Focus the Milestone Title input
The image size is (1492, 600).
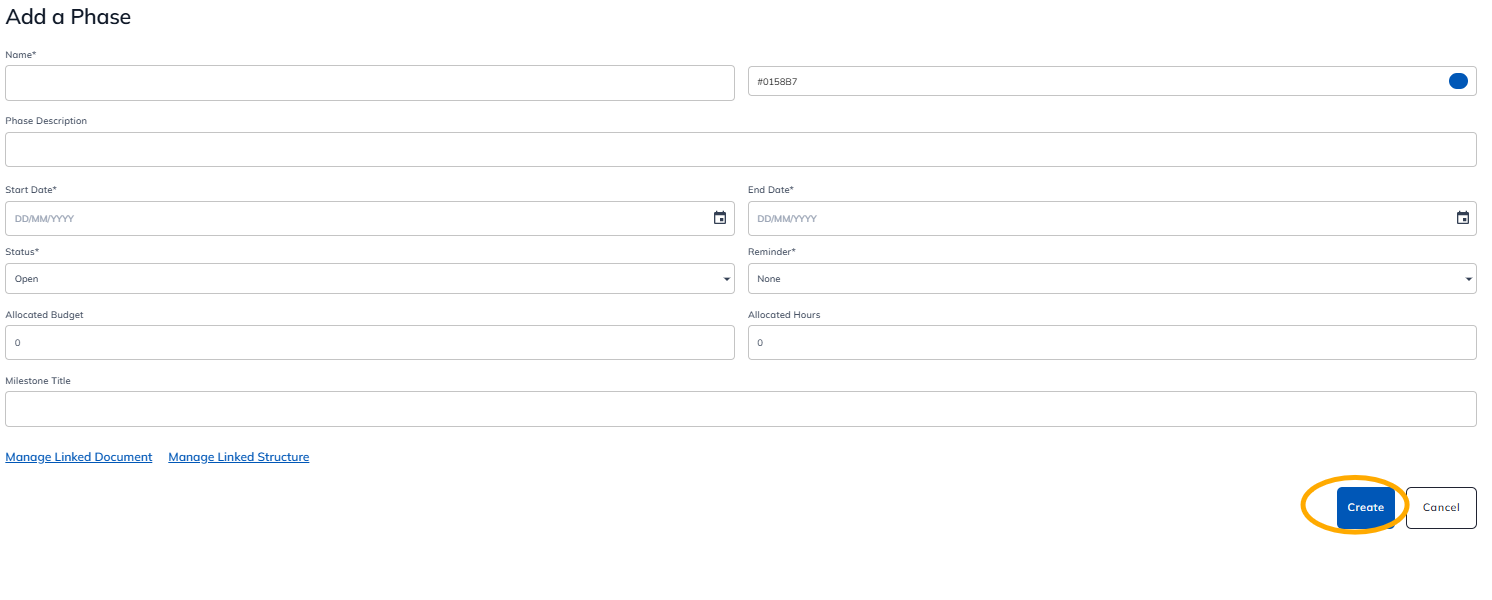[741, 409]
